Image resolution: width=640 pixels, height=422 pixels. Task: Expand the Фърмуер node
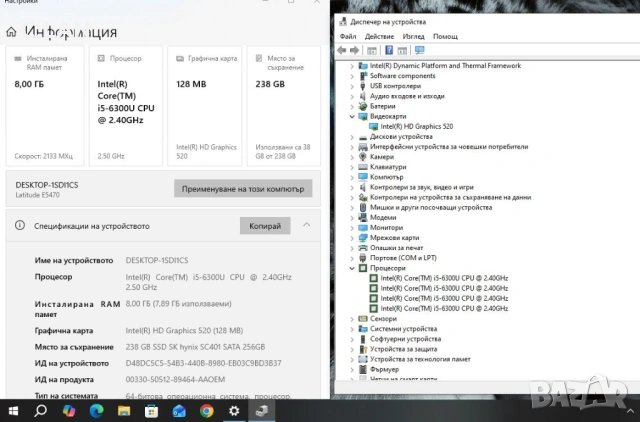coord(352,370)
